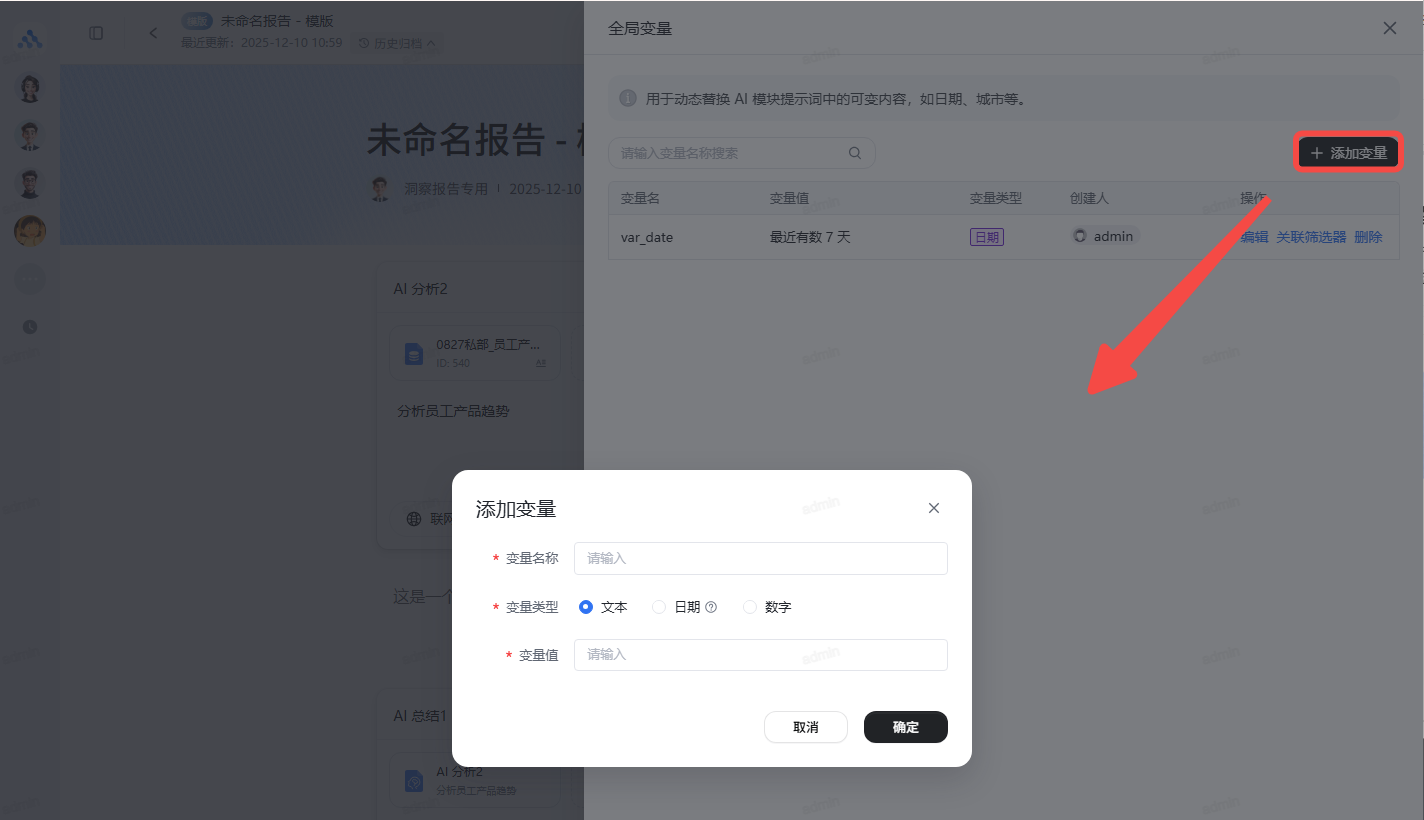The height and width of the screenshot is (820, 1424).
Task: Click the var_date variable name cell
Action: pos(647,237)
